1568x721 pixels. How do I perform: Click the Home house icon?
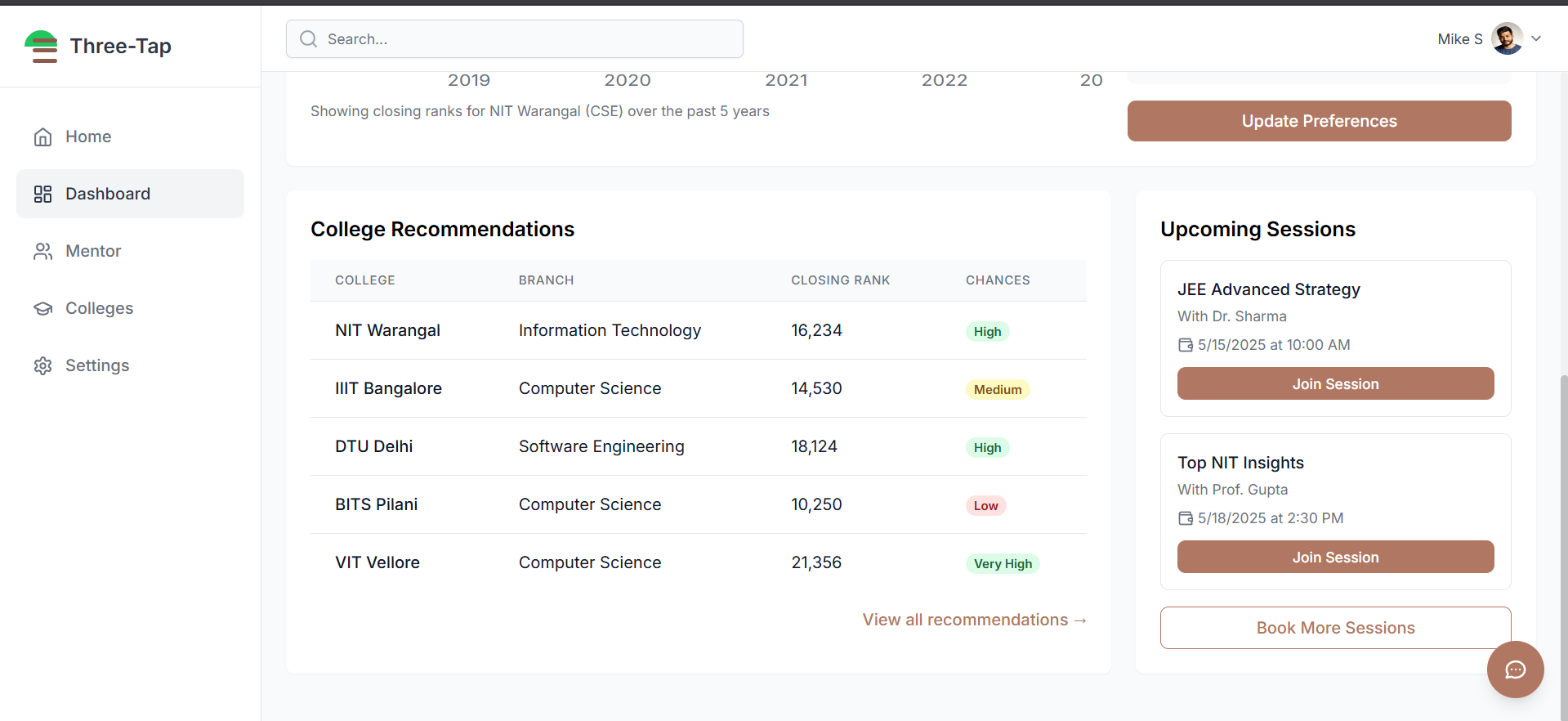43,137
